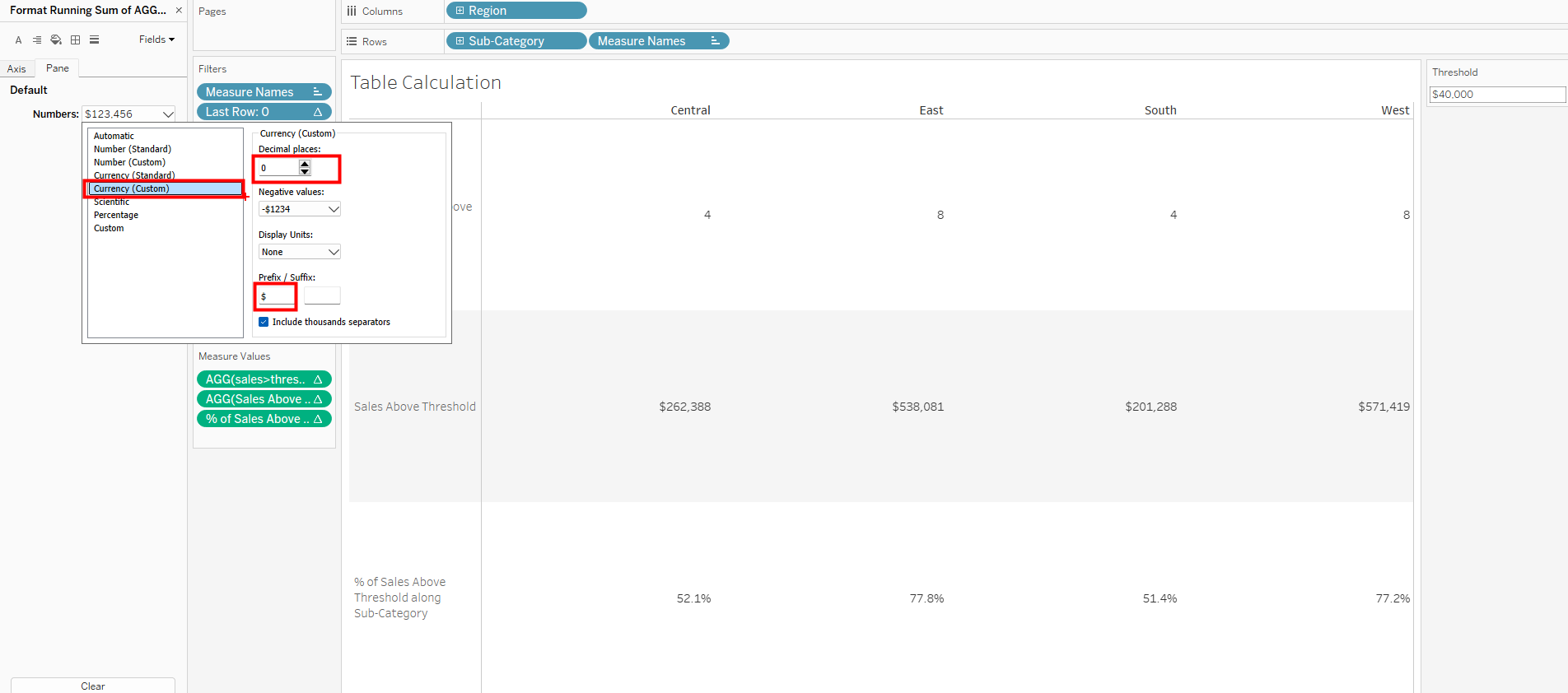This screenshot has width=1568, height=693.
Task: Click delta icon on AGG(sales>thres.. pill
Action: point(318,379)
